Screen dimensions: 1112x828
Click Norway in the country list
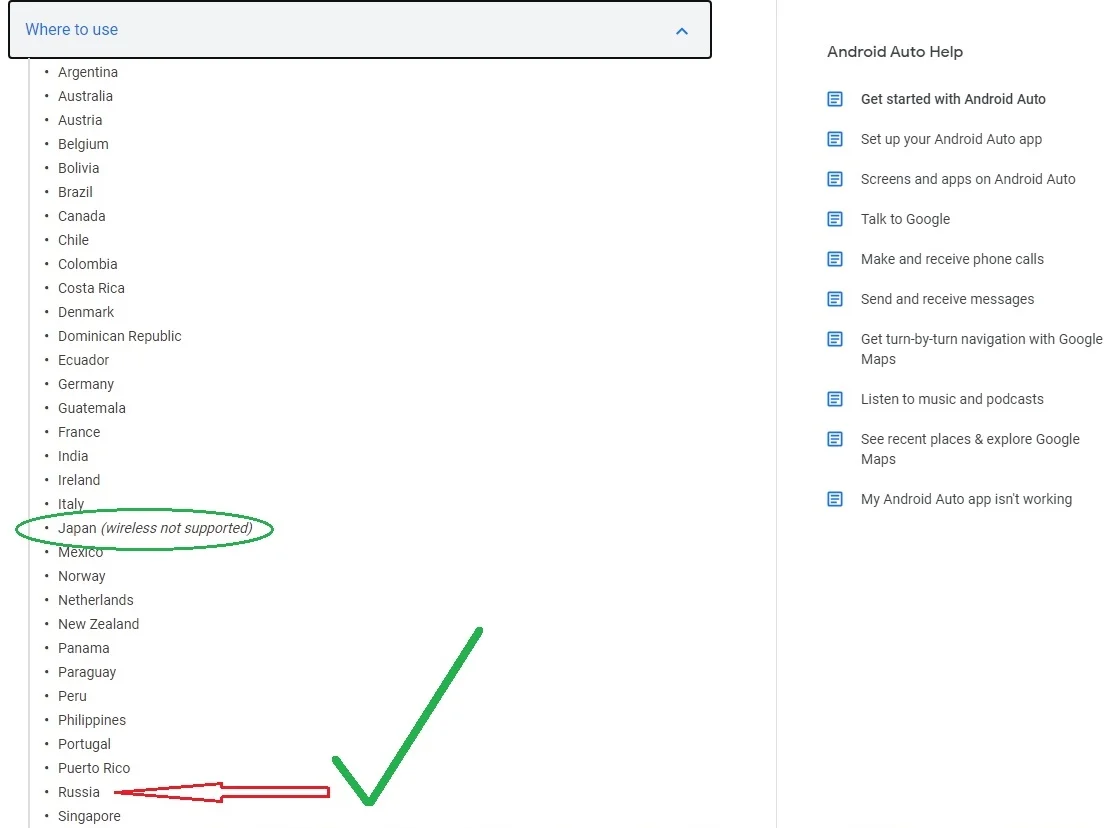pos(82,576)
